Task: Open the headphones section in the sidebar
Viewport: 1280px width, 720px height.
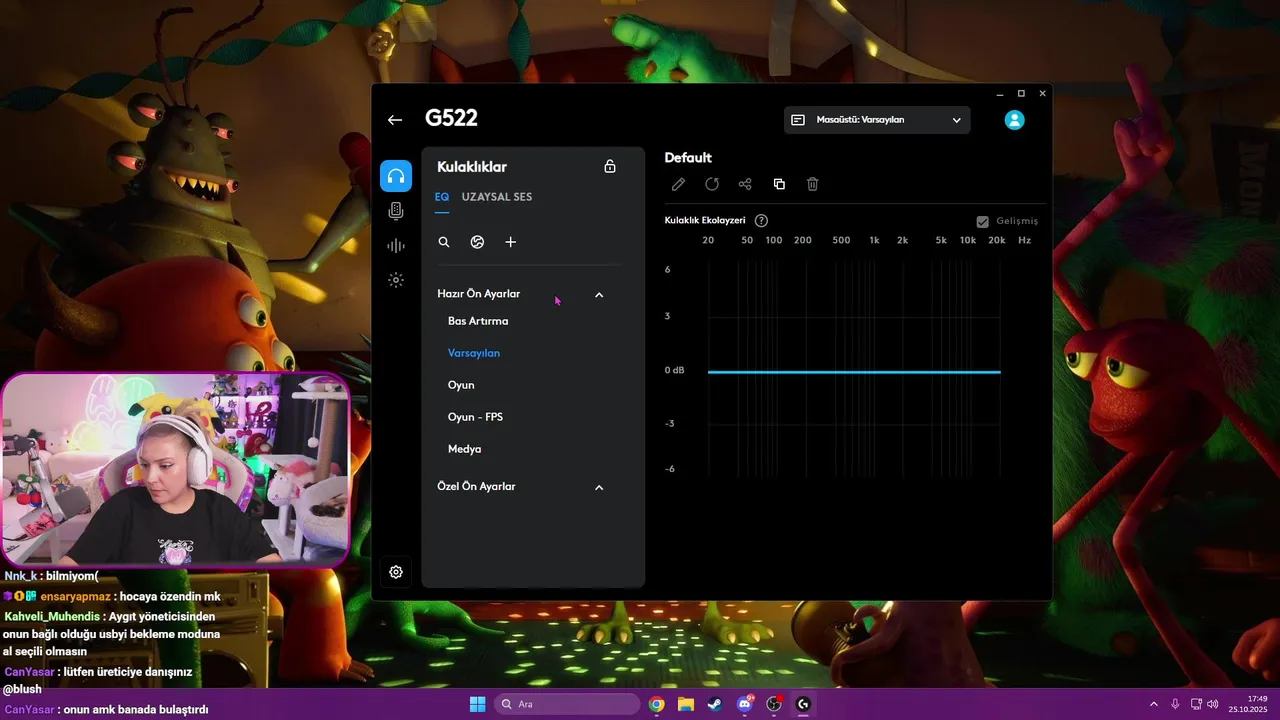Action: click(396, 176)
